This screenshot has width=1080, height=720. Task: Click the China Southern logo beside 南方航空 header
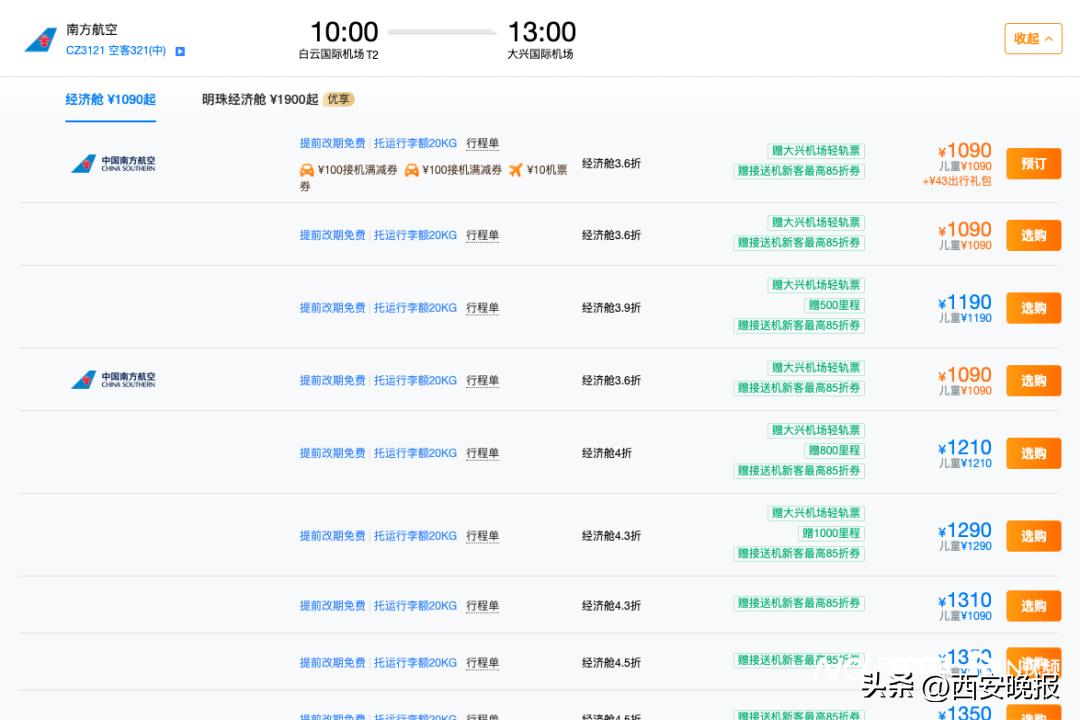click(41, 40)
